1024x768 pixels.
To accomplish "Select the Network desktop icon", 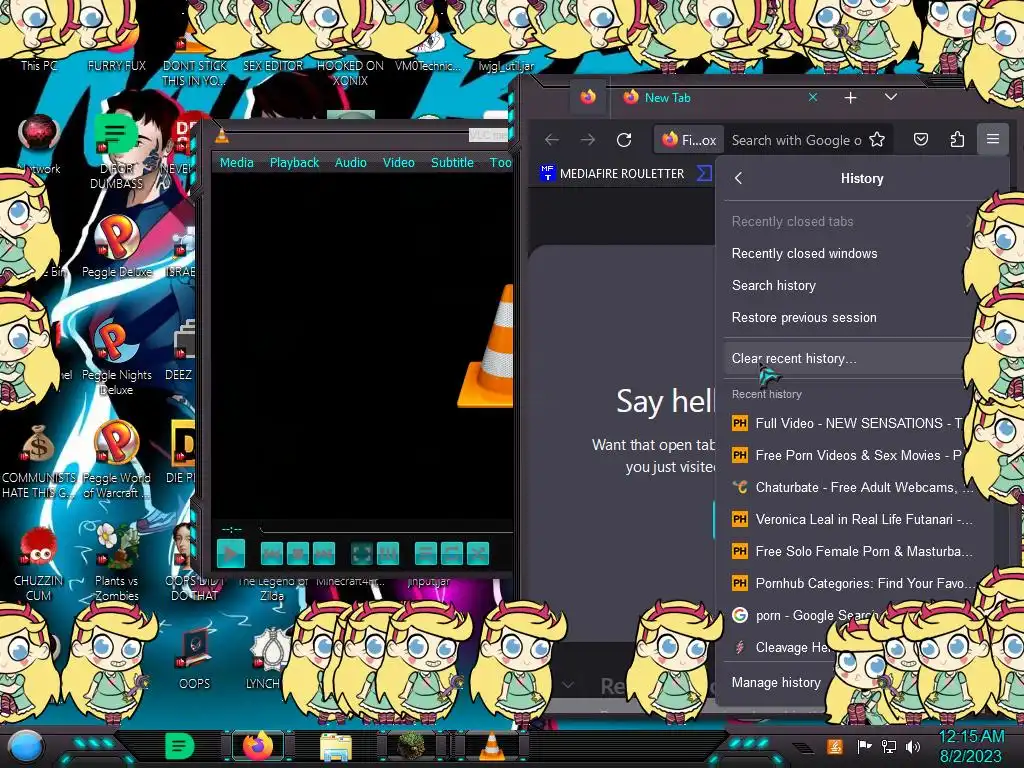I will (x=39, y=145).
